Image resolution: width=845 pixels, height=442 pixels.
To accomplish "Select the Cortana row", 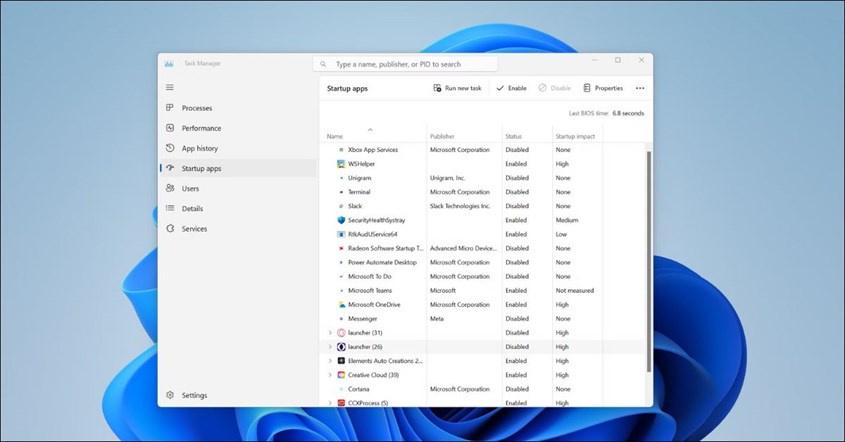I will coord(483,389).
